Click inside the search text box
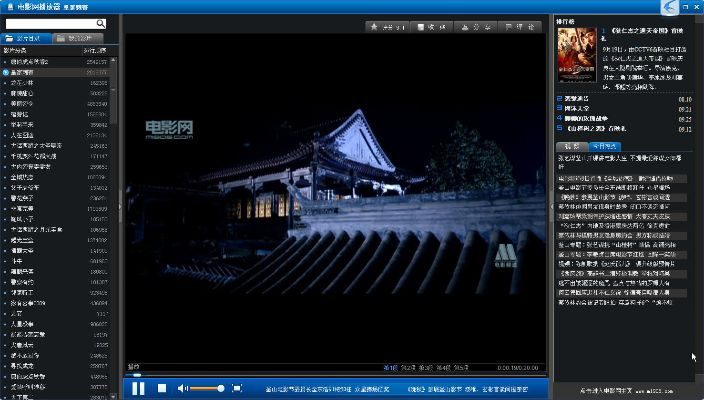The width and height of the screenshot is (704, 400). pos(50,23)
